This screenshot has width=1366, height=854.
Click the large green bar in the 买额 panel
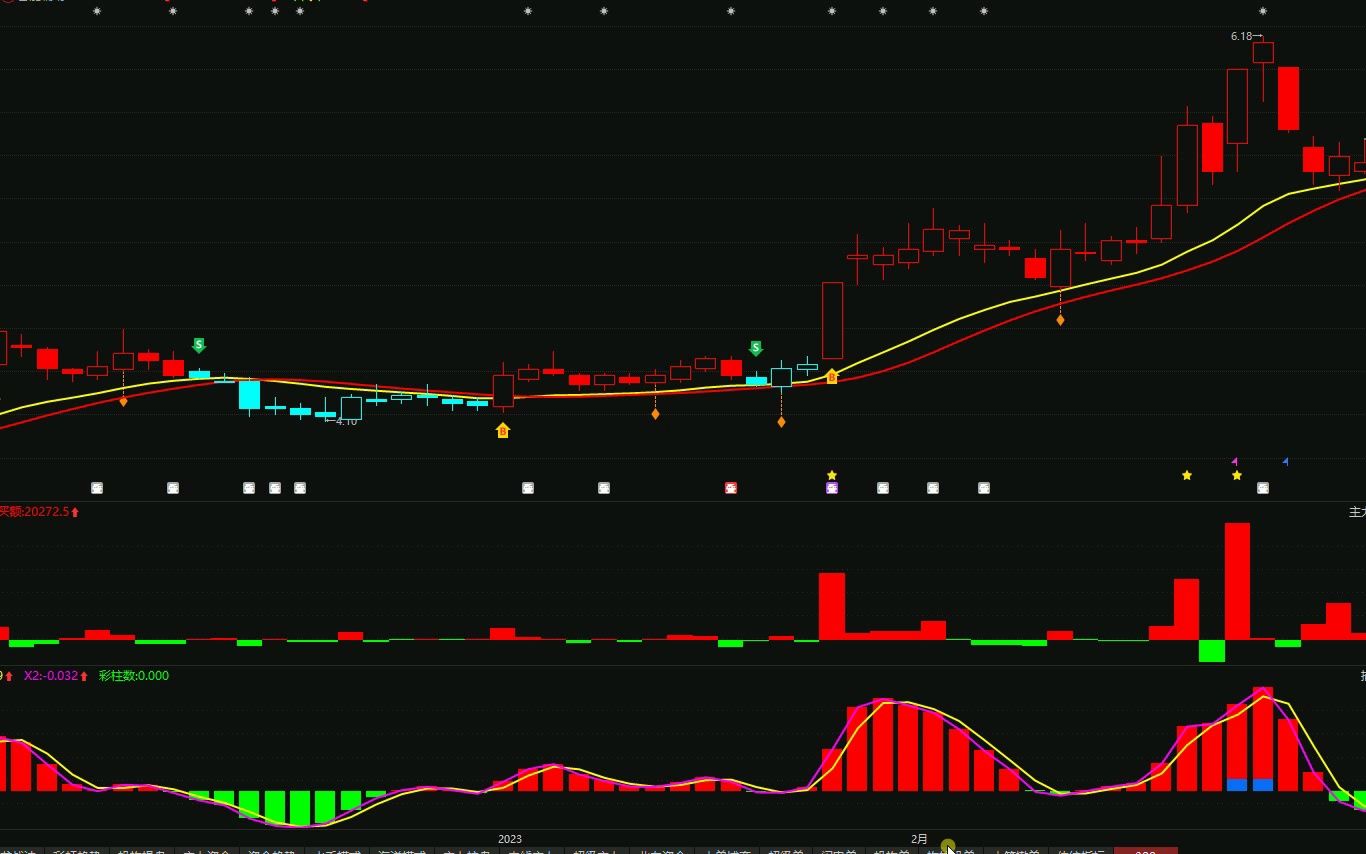(x=1212, y=651)
